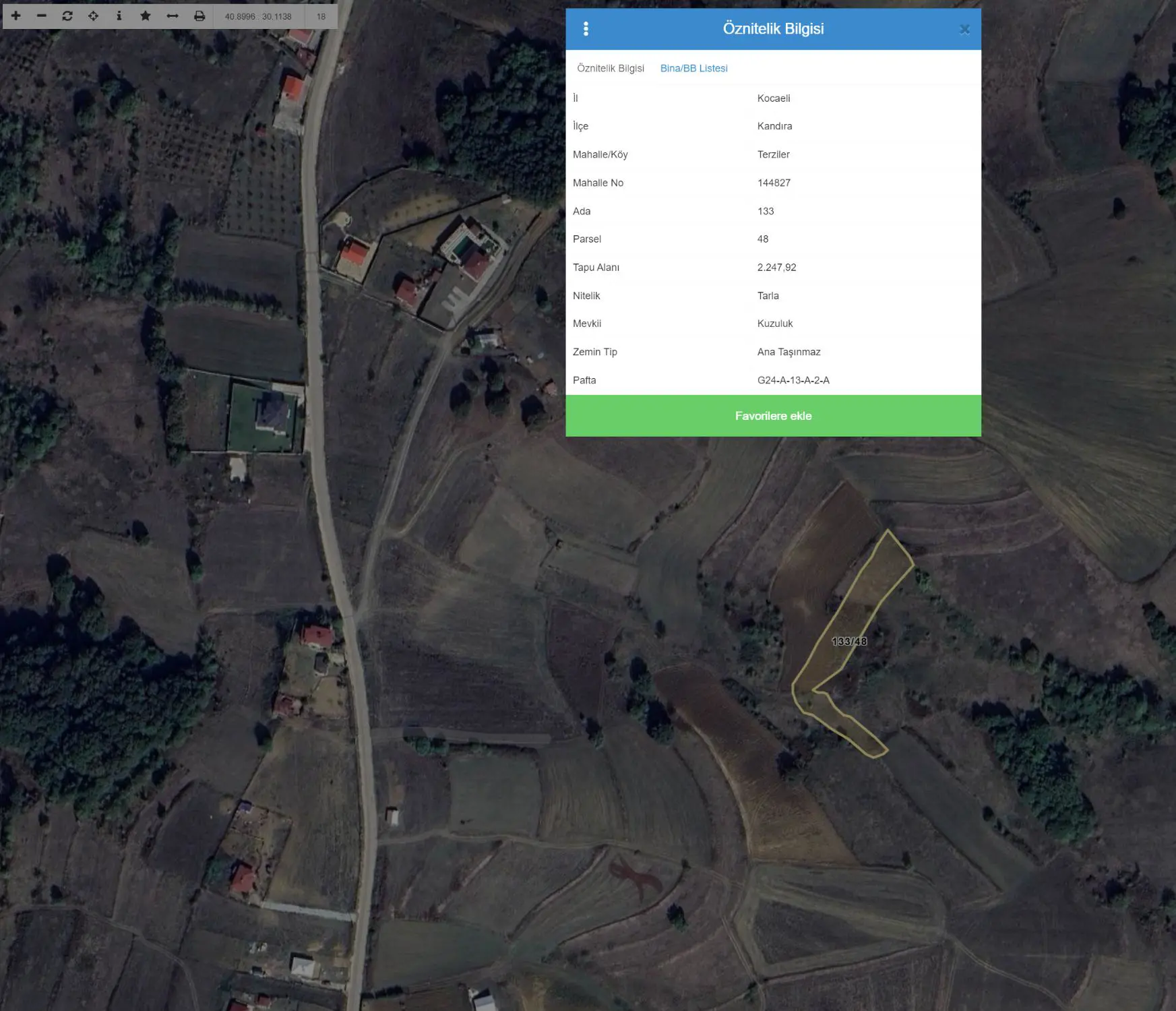Open the Bina/BB Listesi tab
1176x1011 pixels.
click(694, 68)
